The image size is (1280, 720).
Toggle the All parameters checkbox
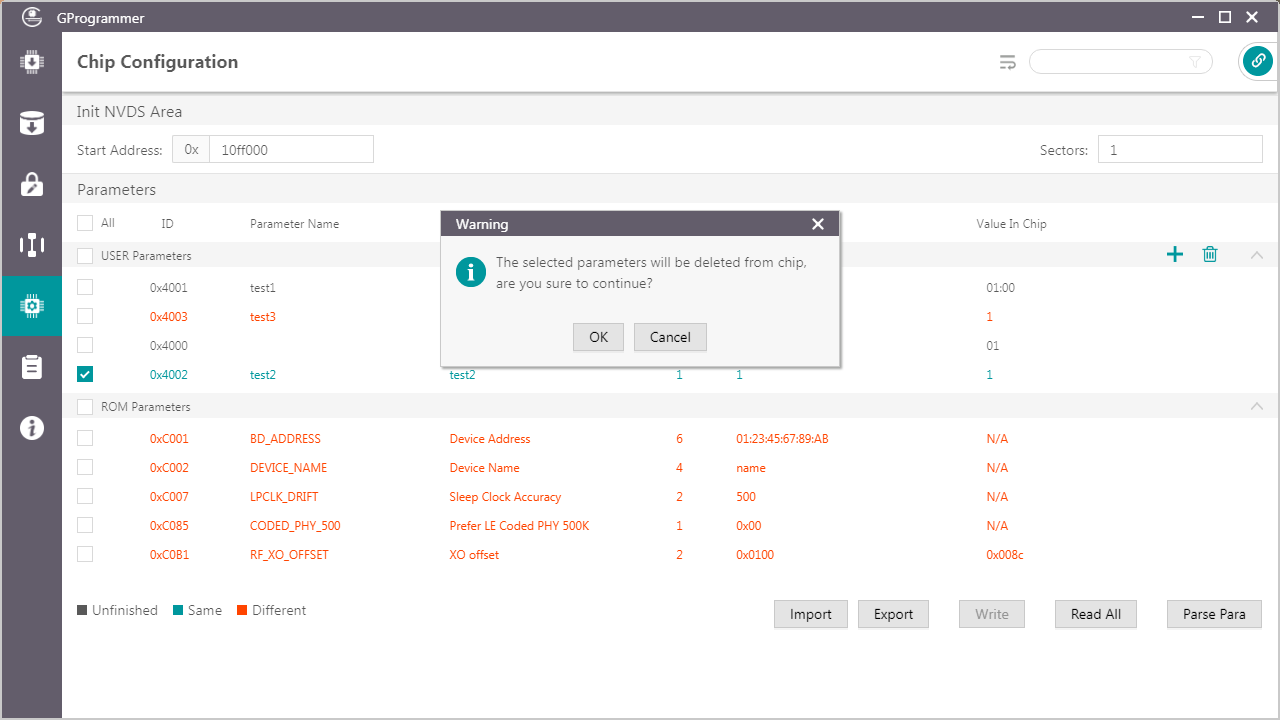[85, 223]
